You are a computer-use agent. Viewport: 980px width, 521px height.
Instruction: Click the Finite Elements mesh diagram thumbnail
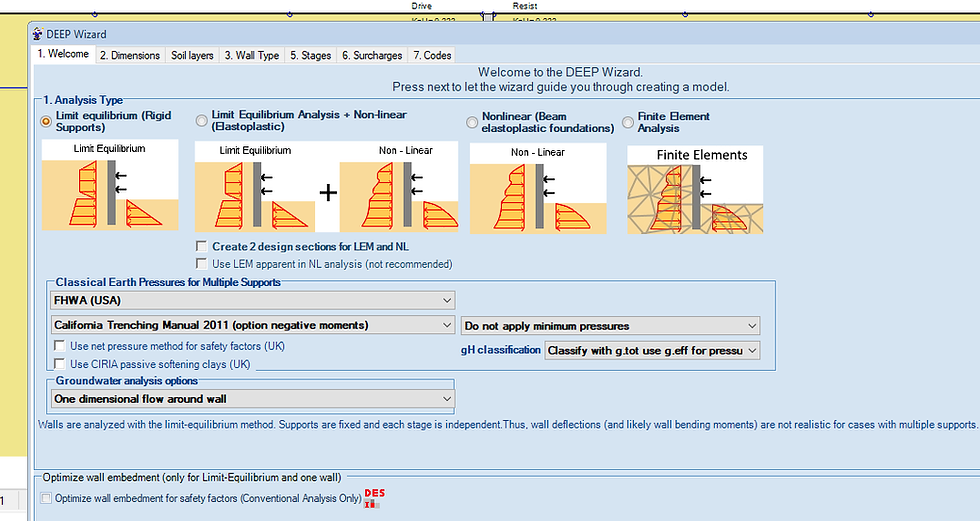(x=695, y=189)
